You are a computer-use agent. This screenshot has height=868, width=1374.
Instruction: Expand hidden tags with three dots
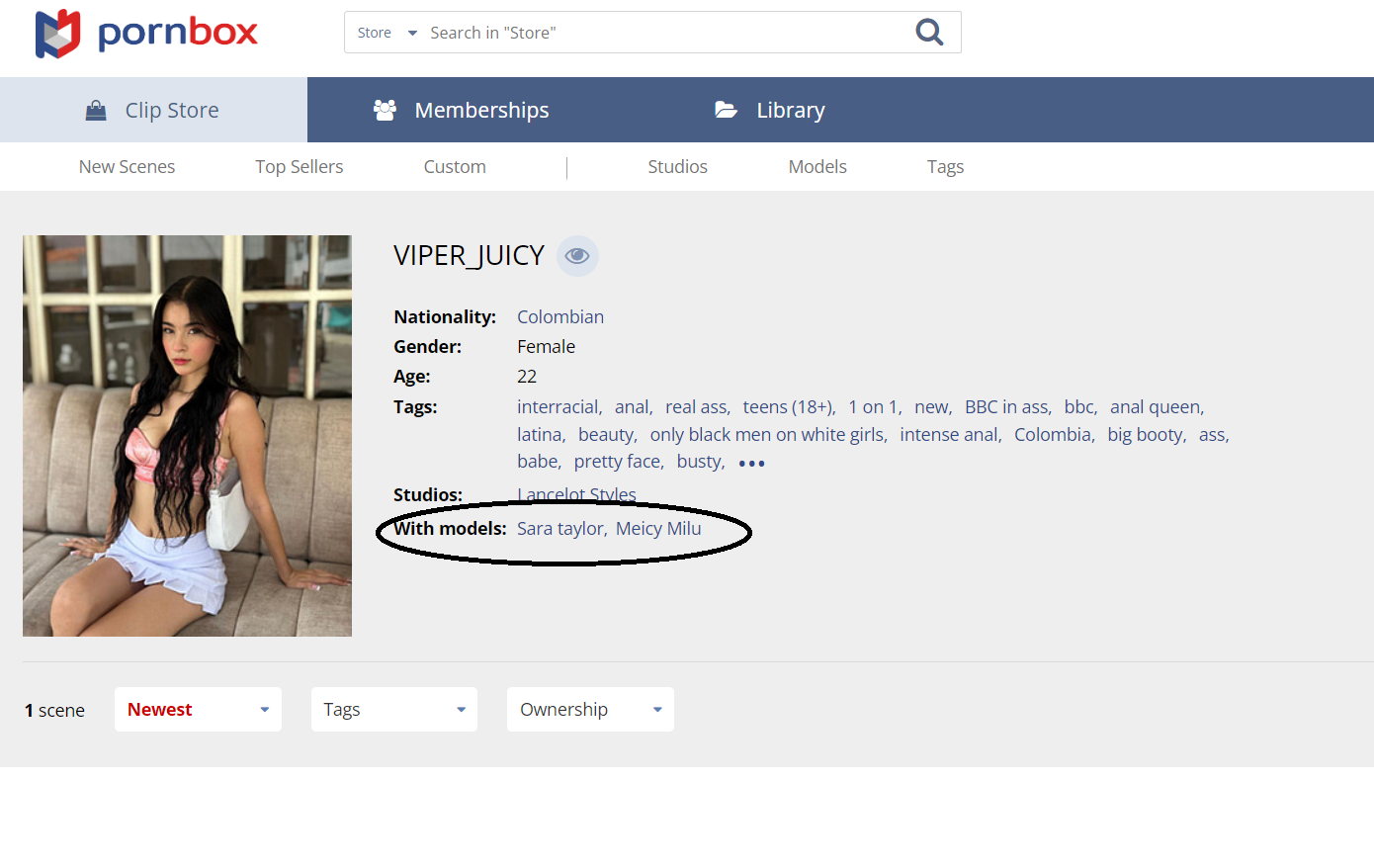751,463
